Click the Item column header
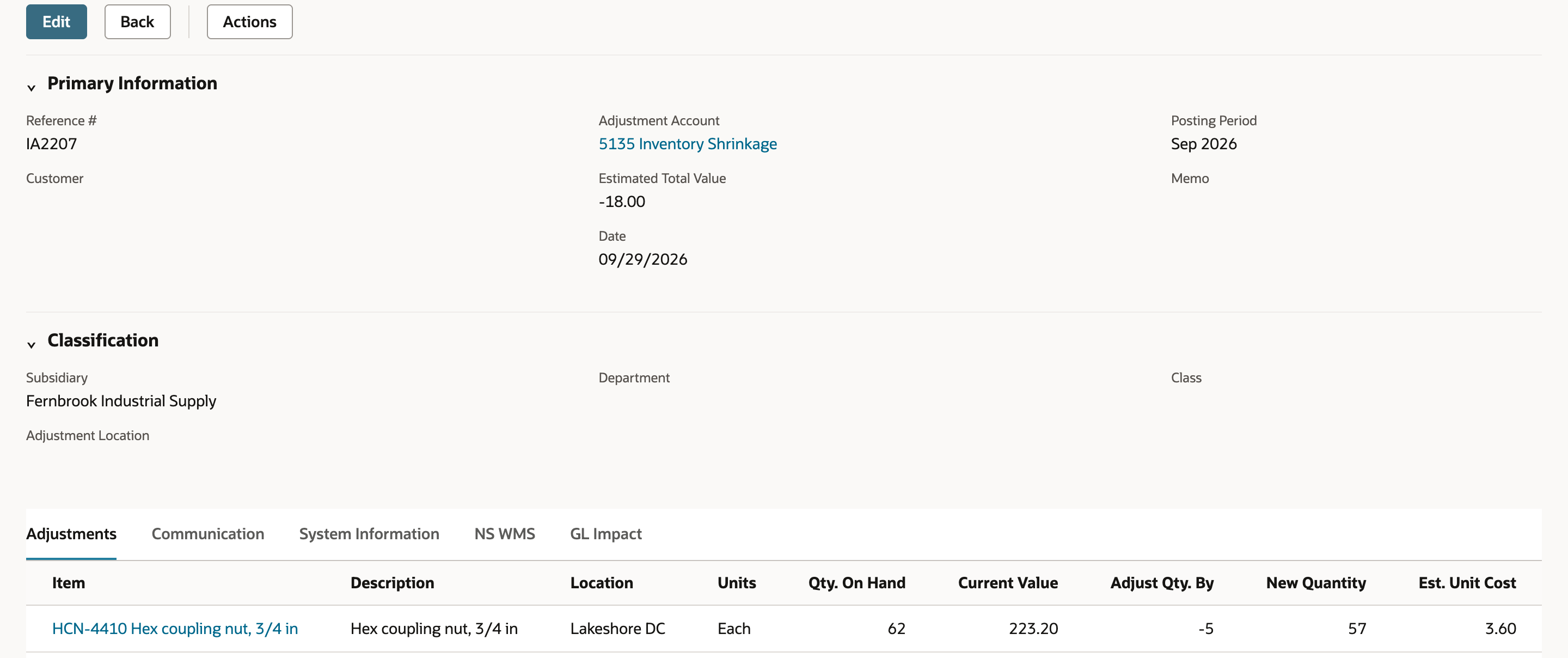The width and height of the screenshot is (1568, 658). [x=68, y=583]
